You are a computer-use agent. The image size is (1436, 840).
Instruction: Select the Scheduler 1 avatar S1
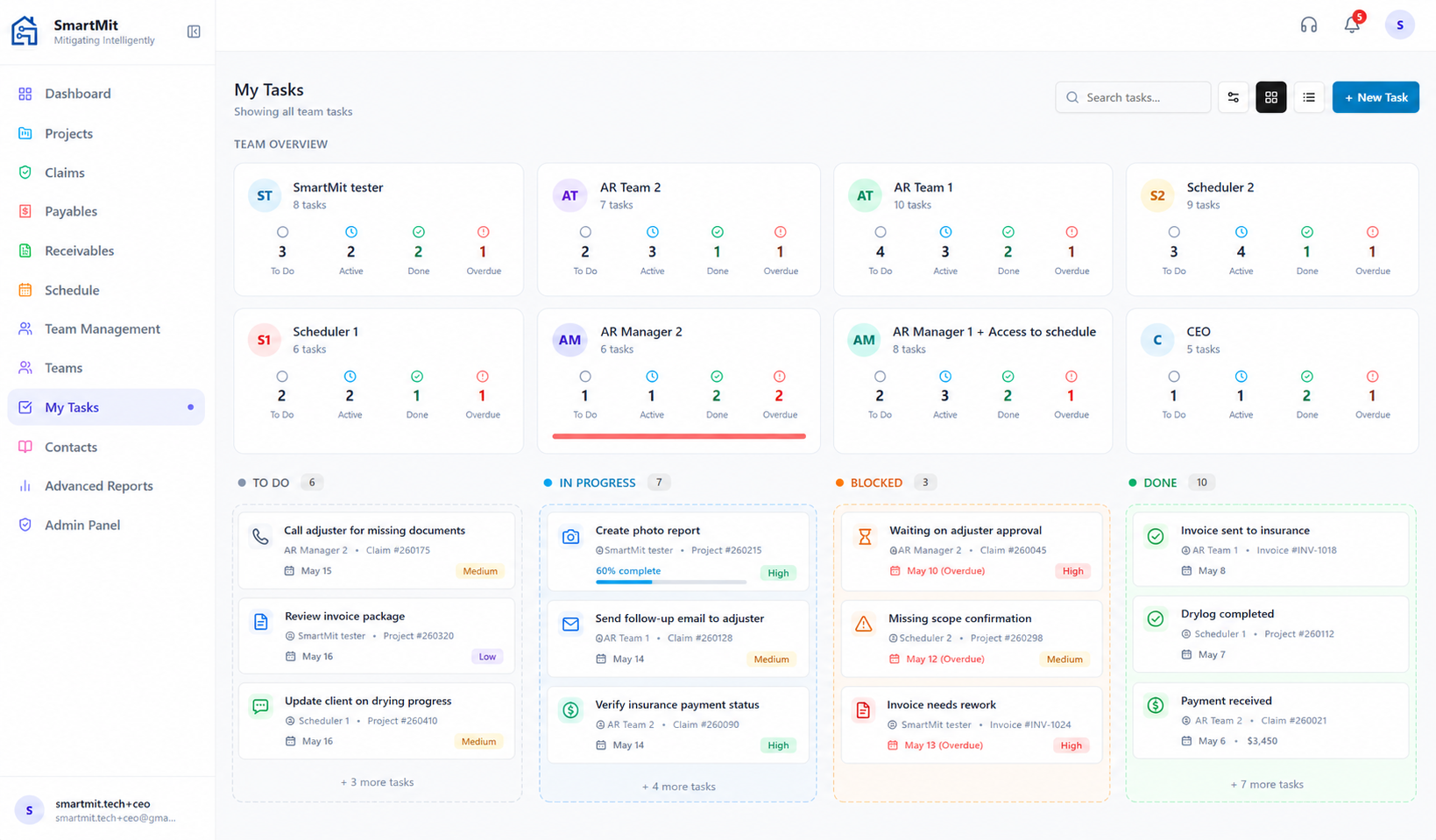pos(265,340)
